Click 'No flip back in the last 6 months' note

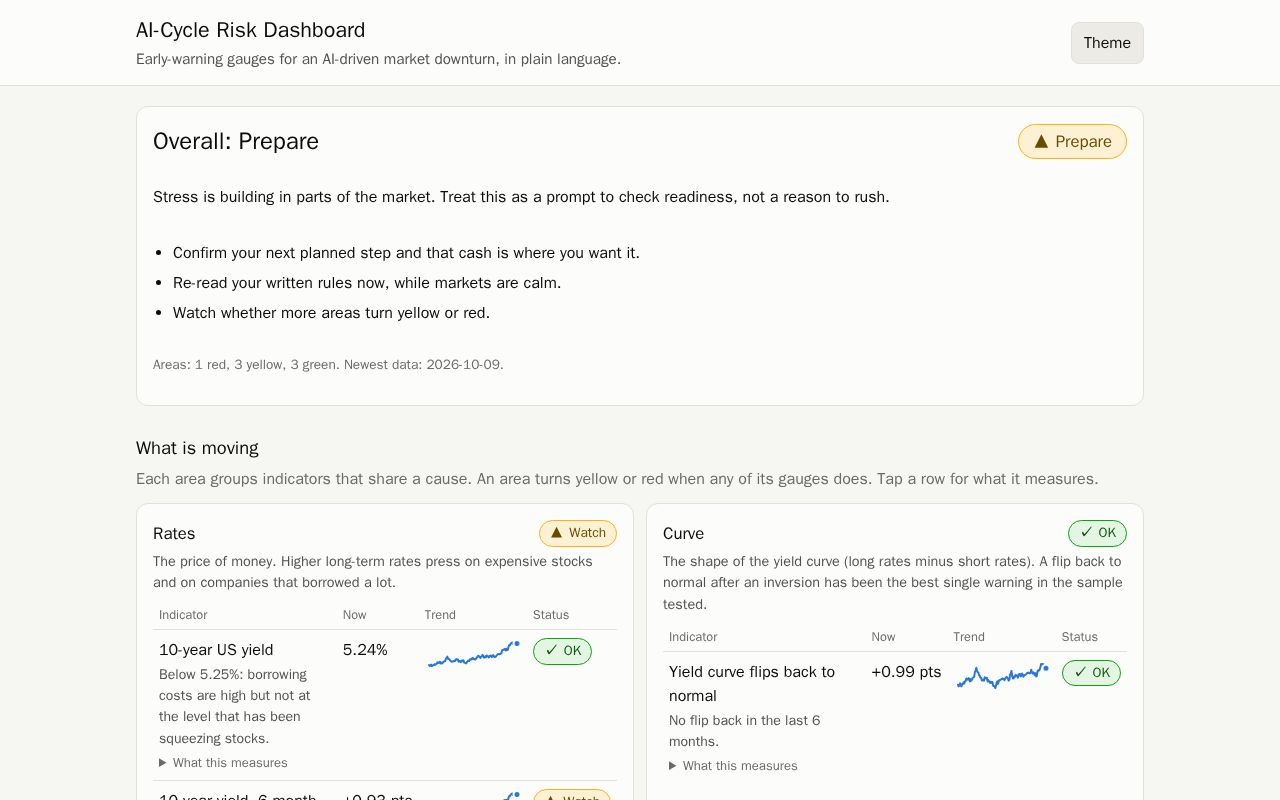pyautogui.click(x=745, y=731)
